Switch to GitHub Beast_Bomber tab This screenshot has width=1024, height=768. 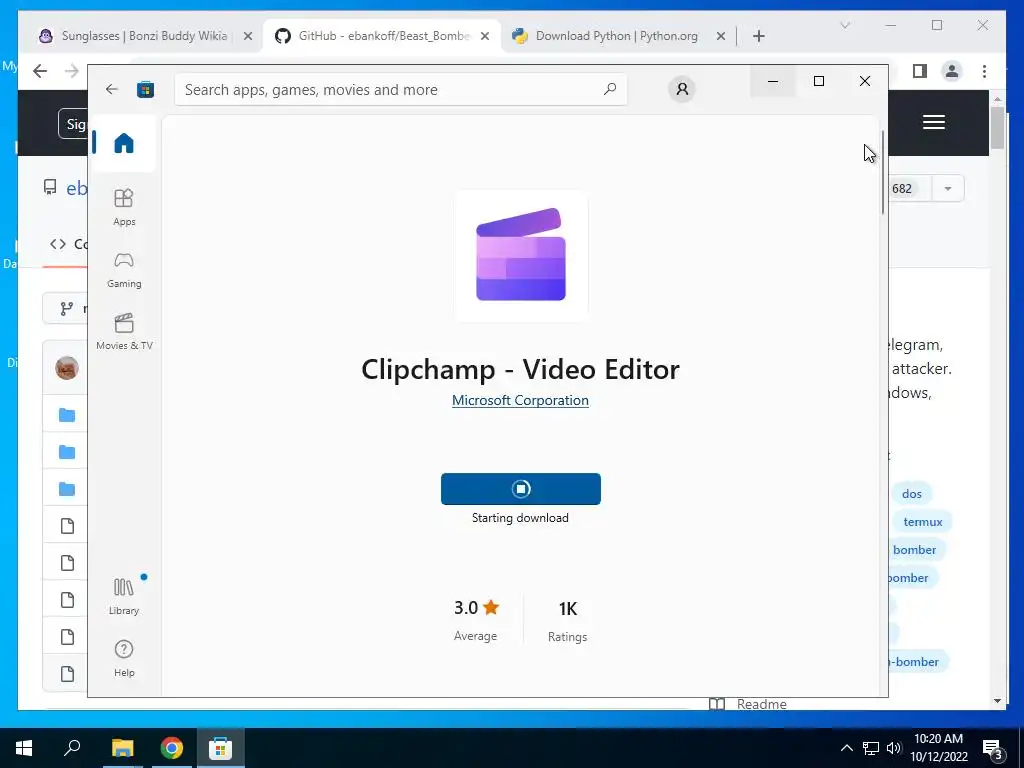pyautogui.click(x=383, y=36)
